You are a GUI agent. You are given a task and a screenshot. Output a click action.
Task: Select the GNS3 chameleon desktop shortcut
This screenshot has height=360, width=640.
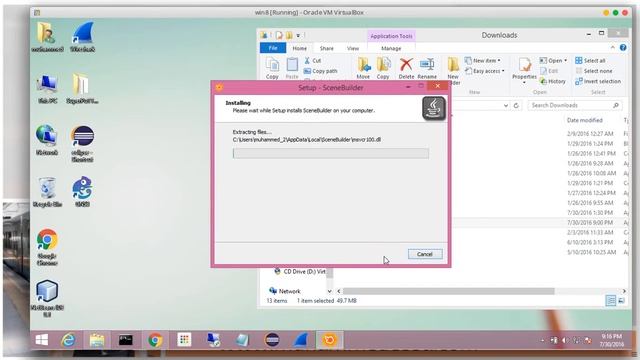tap(82, 192)
